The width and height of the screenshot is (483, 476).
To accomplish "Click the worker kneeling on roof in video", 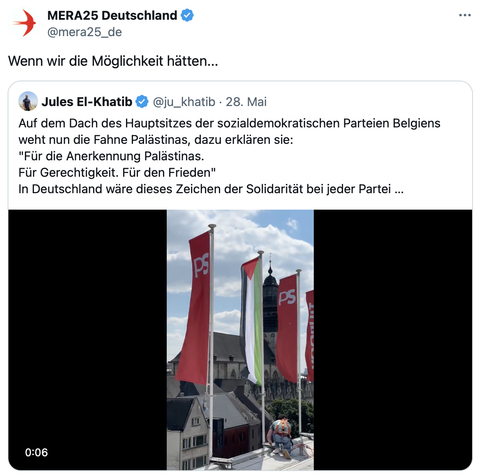I will (x=281, y=436).
